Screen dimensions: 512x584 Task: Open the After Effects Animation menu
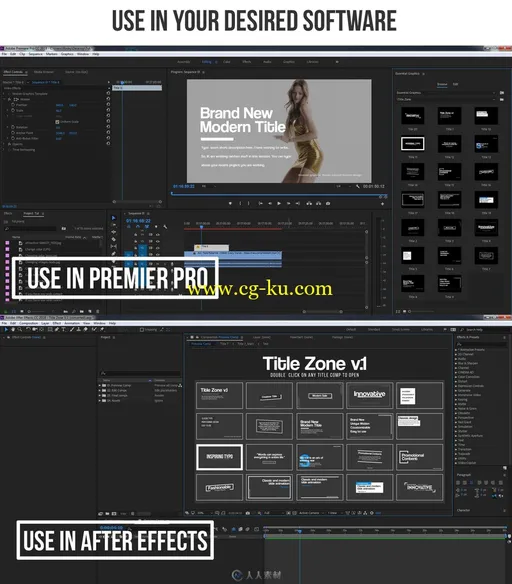click(x=72, y=323)
